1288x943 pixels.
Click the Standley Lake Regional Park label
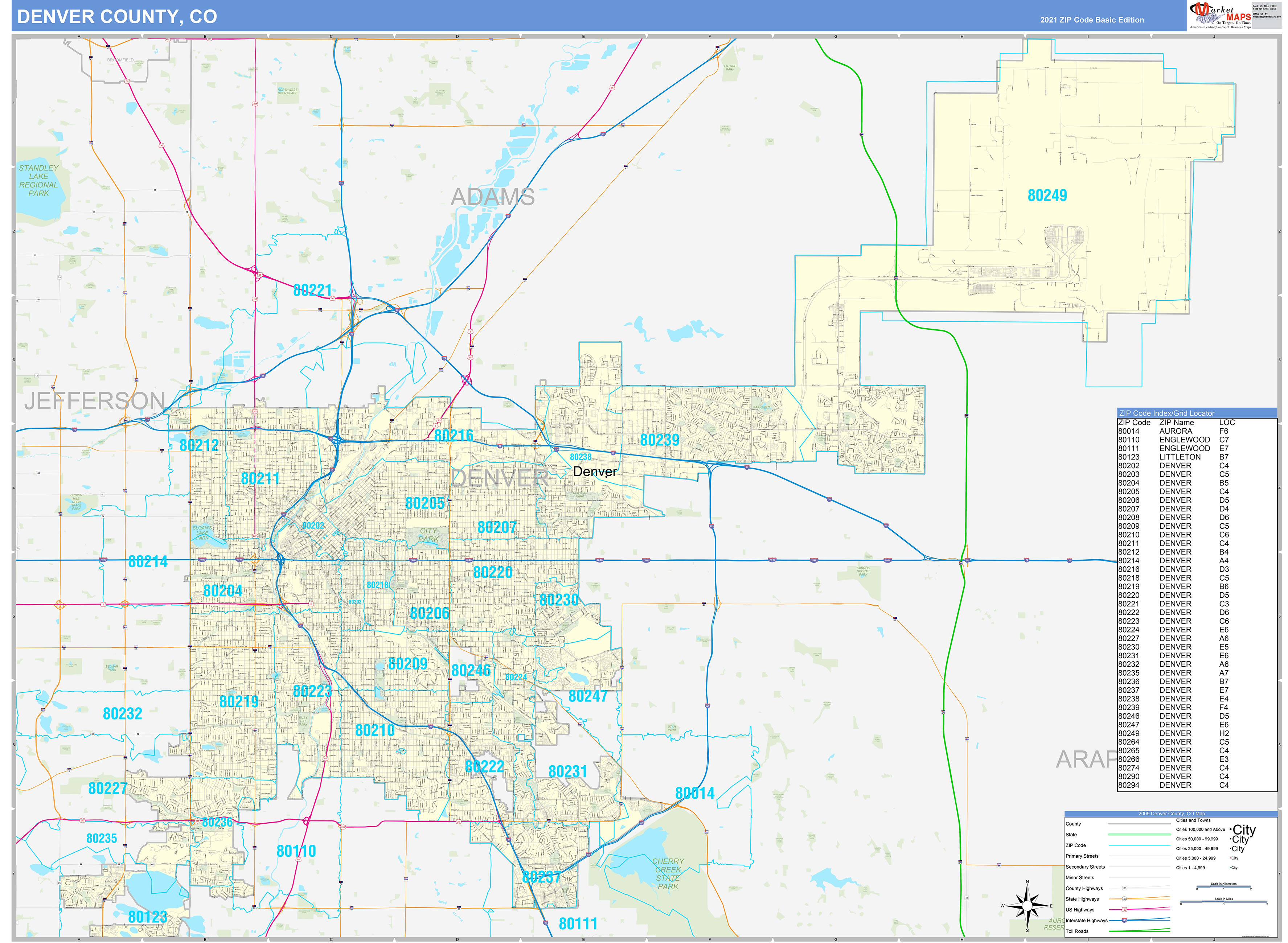pyautogui.click(x=38, y=180)
